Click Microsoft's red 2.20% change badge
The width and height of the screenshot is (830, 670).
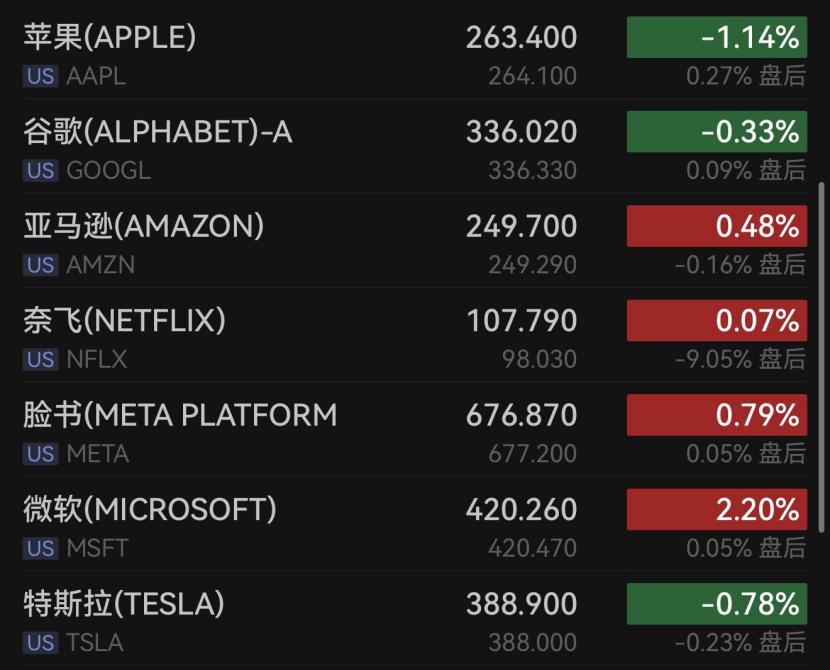click(x=716, y=510)
